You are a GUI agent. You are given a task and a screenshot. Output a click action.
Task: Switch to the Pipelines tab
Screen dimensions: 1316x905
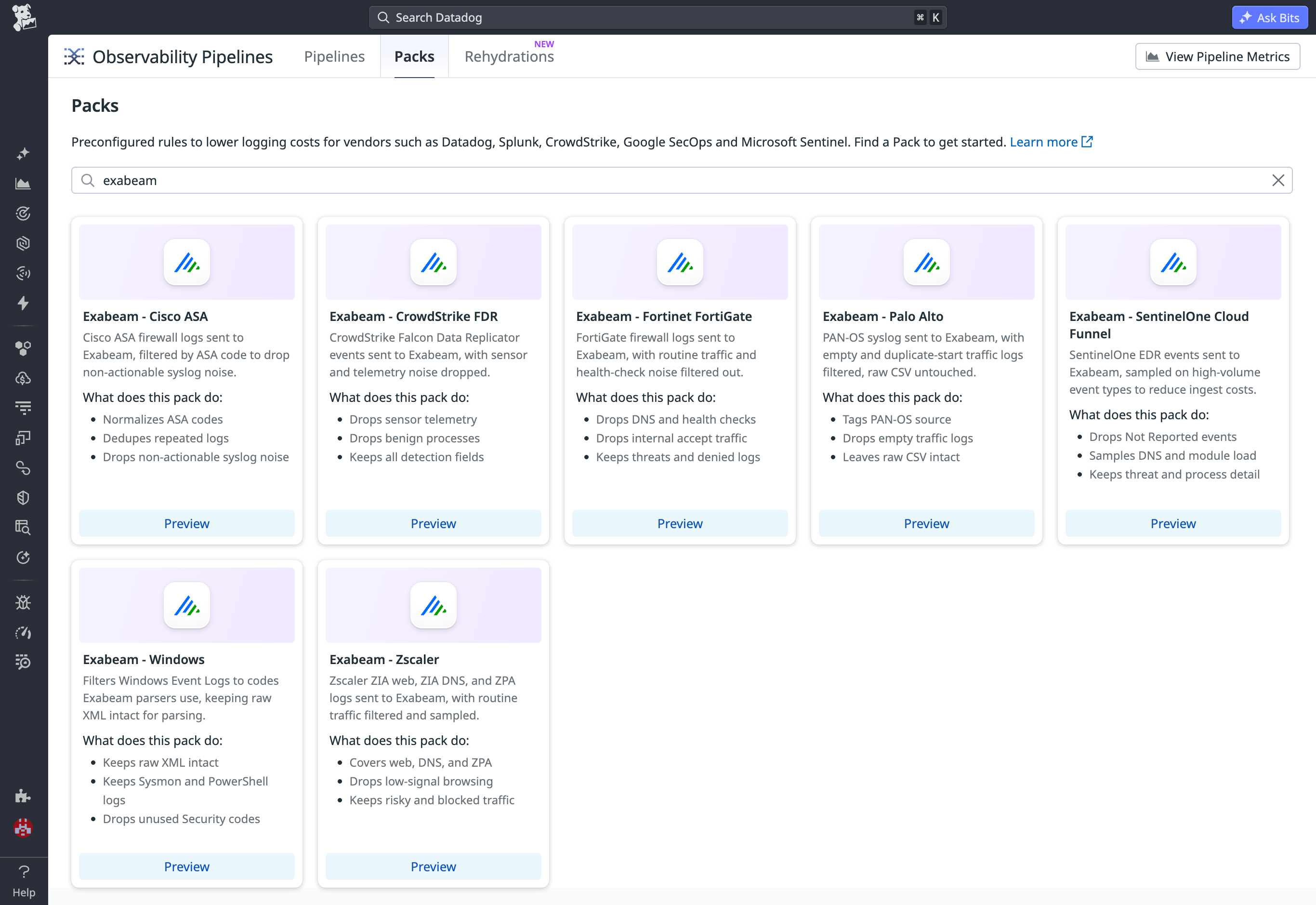pos(334,56)
